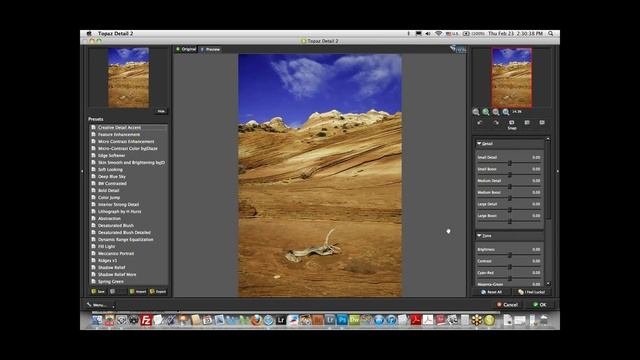This screenshot has height=360, width=640.
Task: Click the redo arrow icon
Action: (496, 122)
